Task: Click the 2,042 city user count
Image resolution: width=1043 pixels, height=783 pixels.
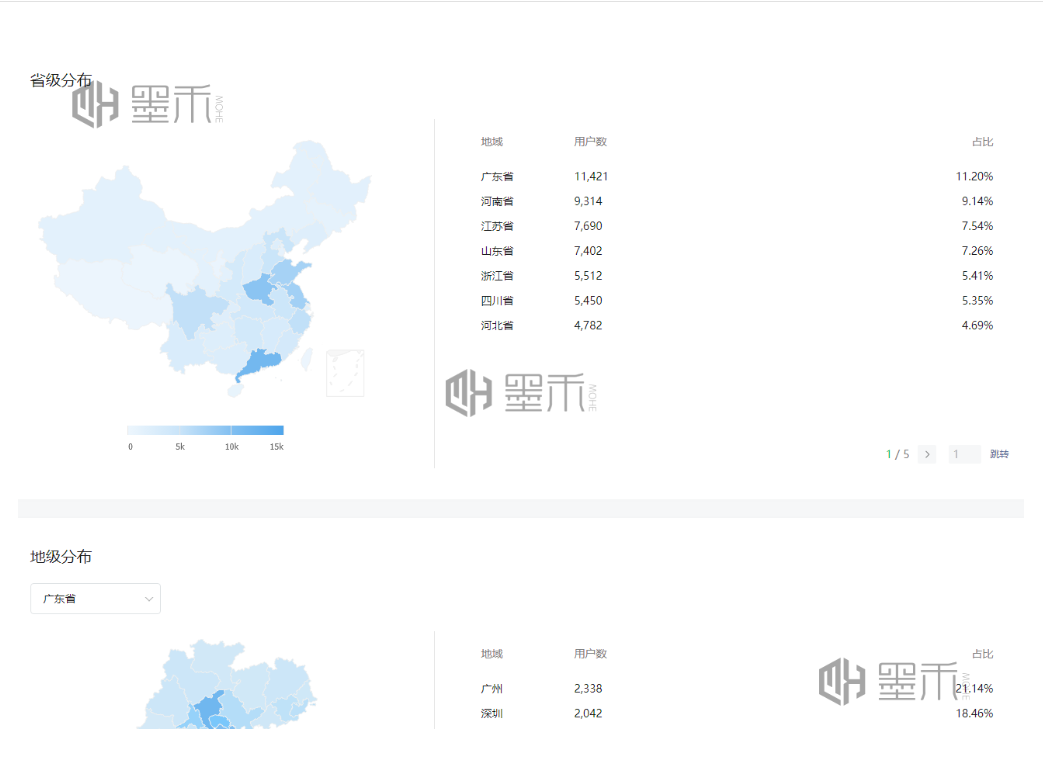Action: (x=588, y=713)
